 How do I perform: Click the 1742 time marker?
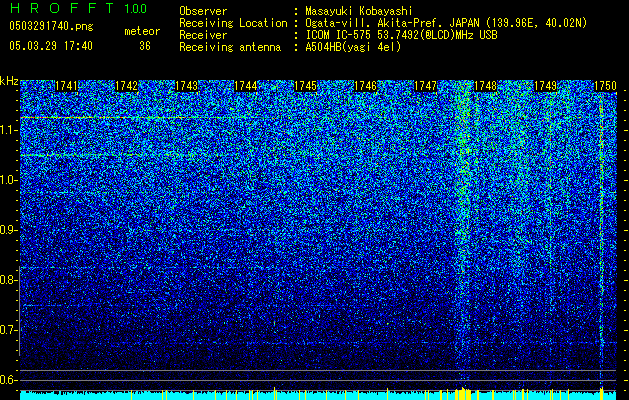(x=126, y=86)
